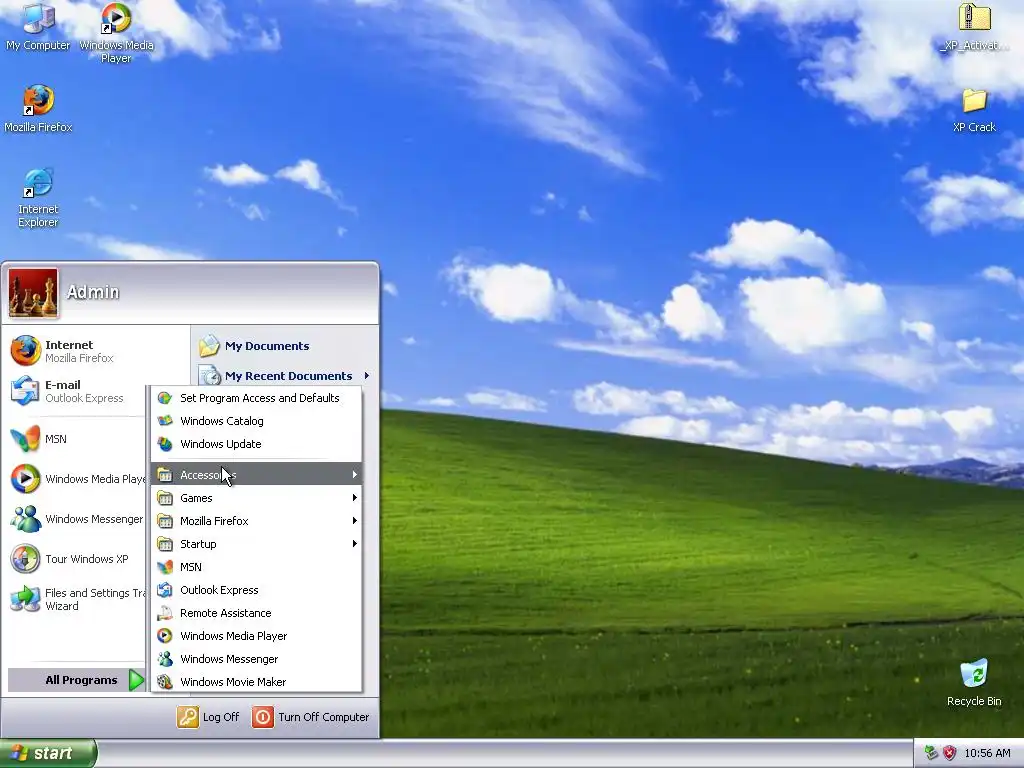
Task: Click Windows Media Player in All Programs list
Action: pyautogui.click(x=256, y=635)
